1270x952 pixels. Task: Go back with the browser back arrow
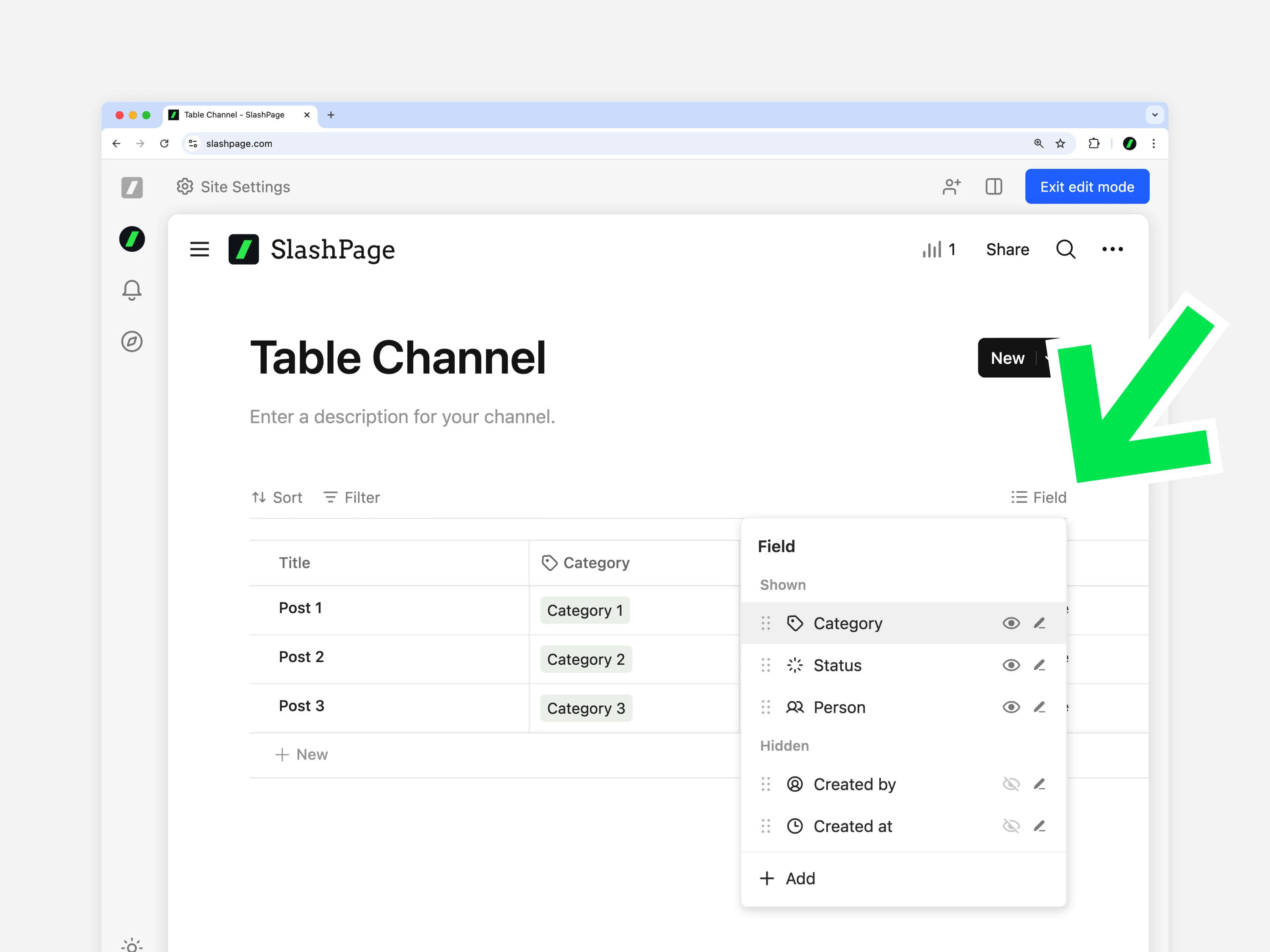tap(116, 143)
